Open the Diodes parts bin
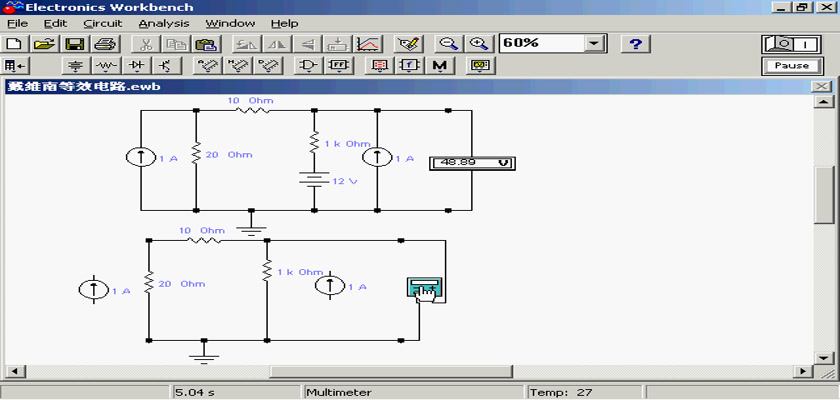 [137, 66]
